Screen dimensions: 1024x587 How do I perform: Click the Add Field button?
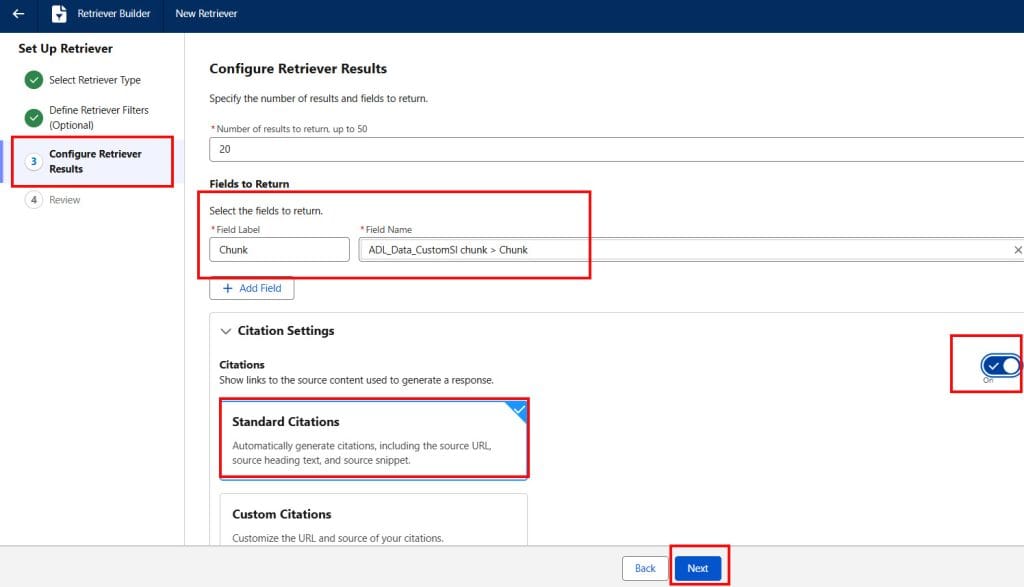pos(251,288)
